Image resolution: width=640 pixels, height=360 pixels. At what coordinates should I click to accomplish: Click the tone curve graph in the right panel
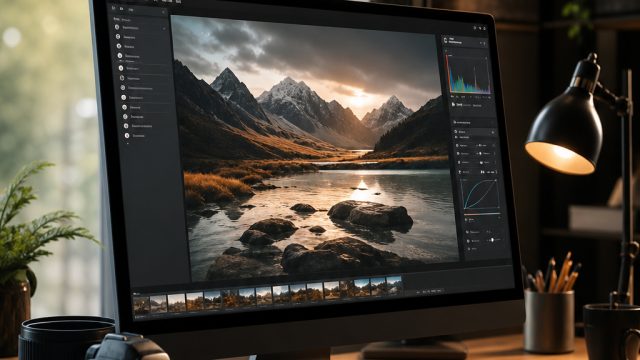pyautogui.click(x=480, y=194)
